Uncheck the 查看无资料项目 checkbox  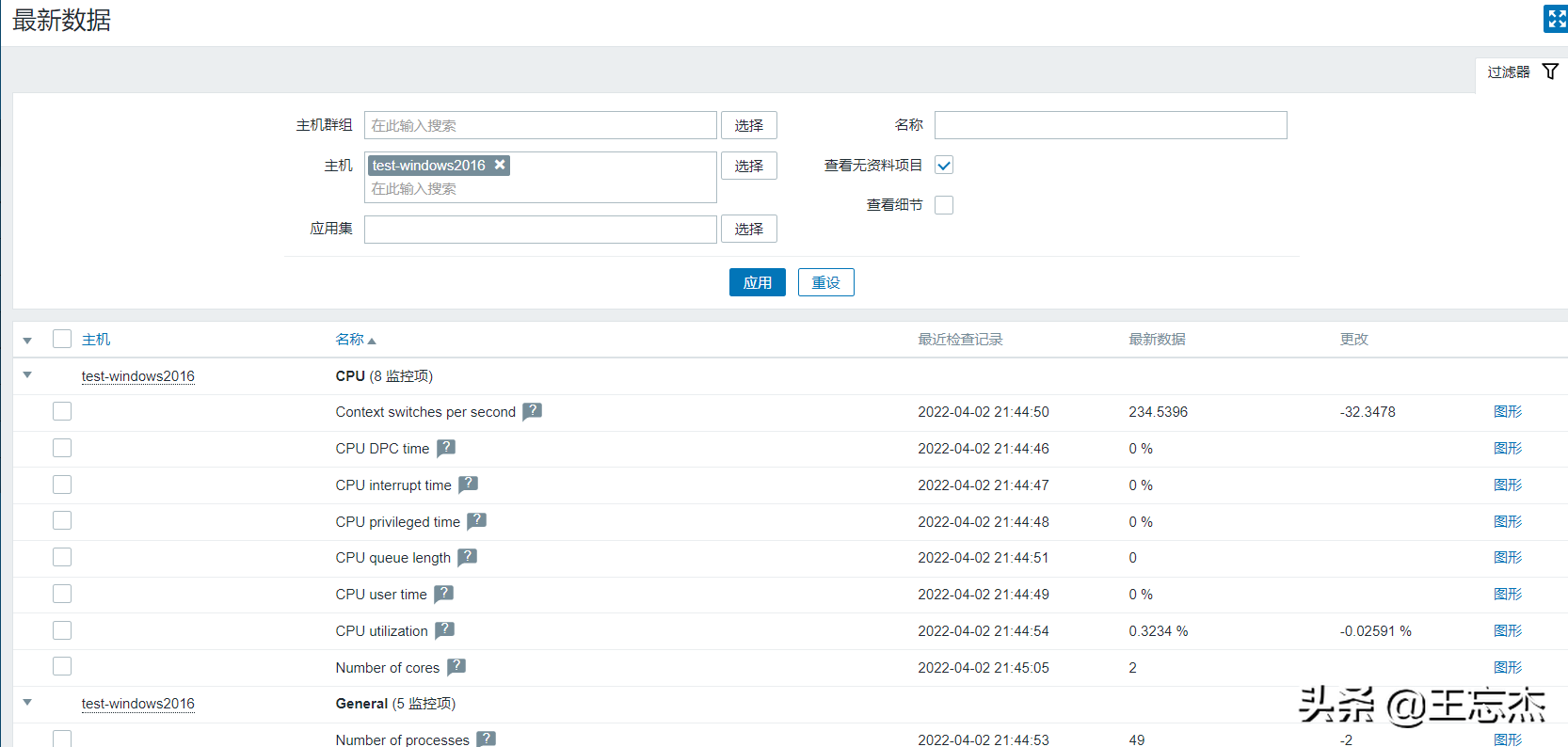(944, 166)
